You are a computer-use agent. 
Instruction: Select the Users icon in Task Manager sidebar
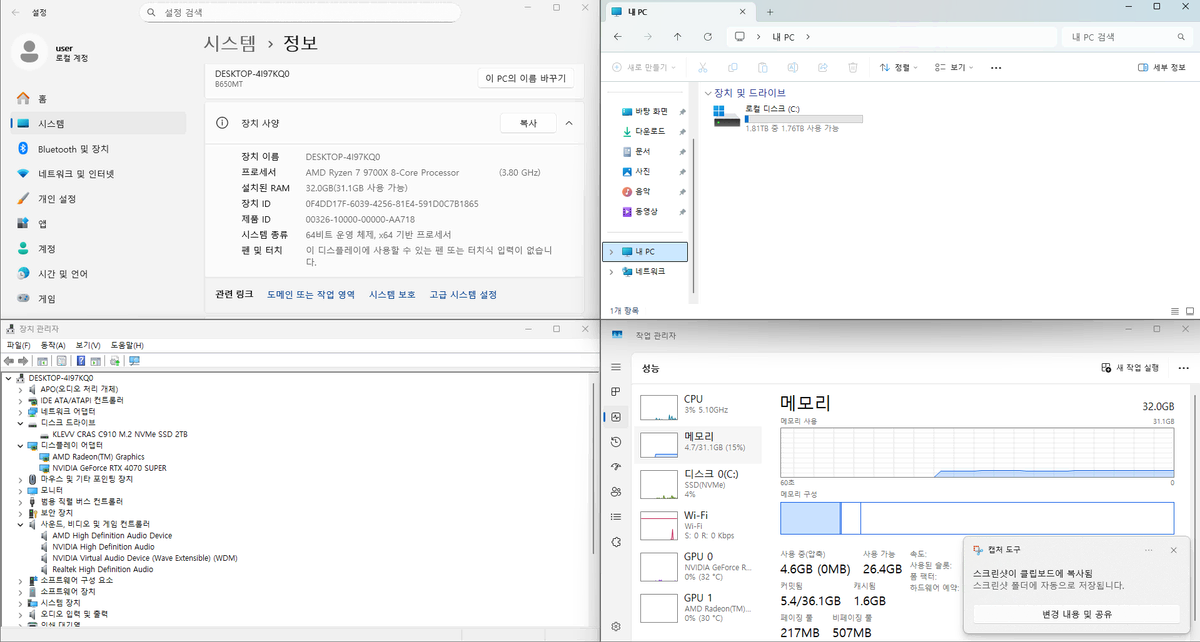point(615,491)
